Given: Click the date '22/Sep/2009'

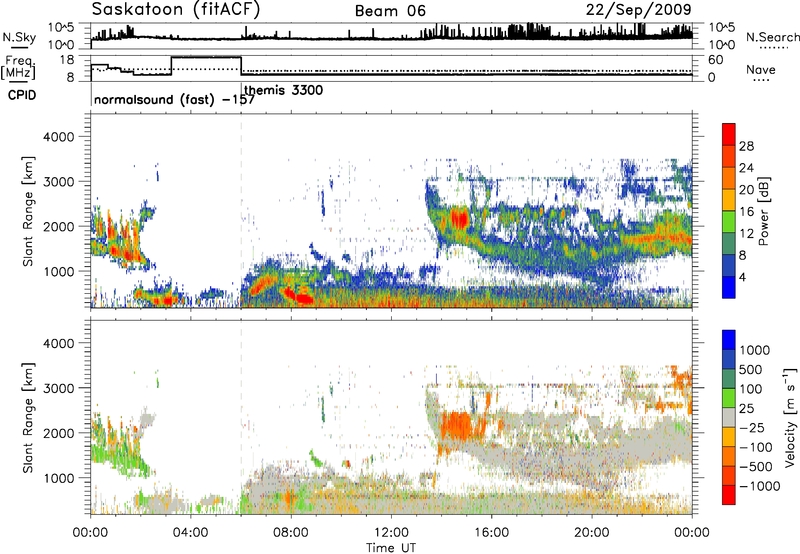Looking at the screenshot, I should 639,10.
